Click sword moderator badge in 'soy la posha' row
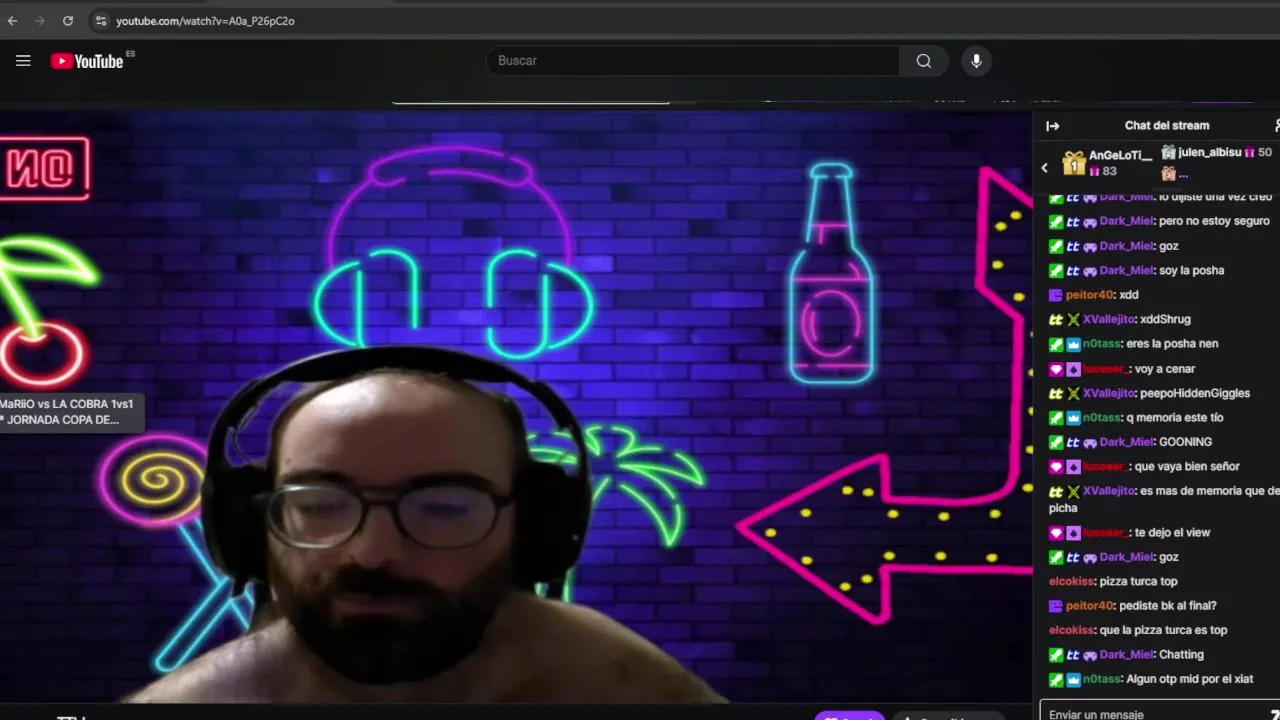The width and height of the screenshot is (1280, 720). (1056, 270)
